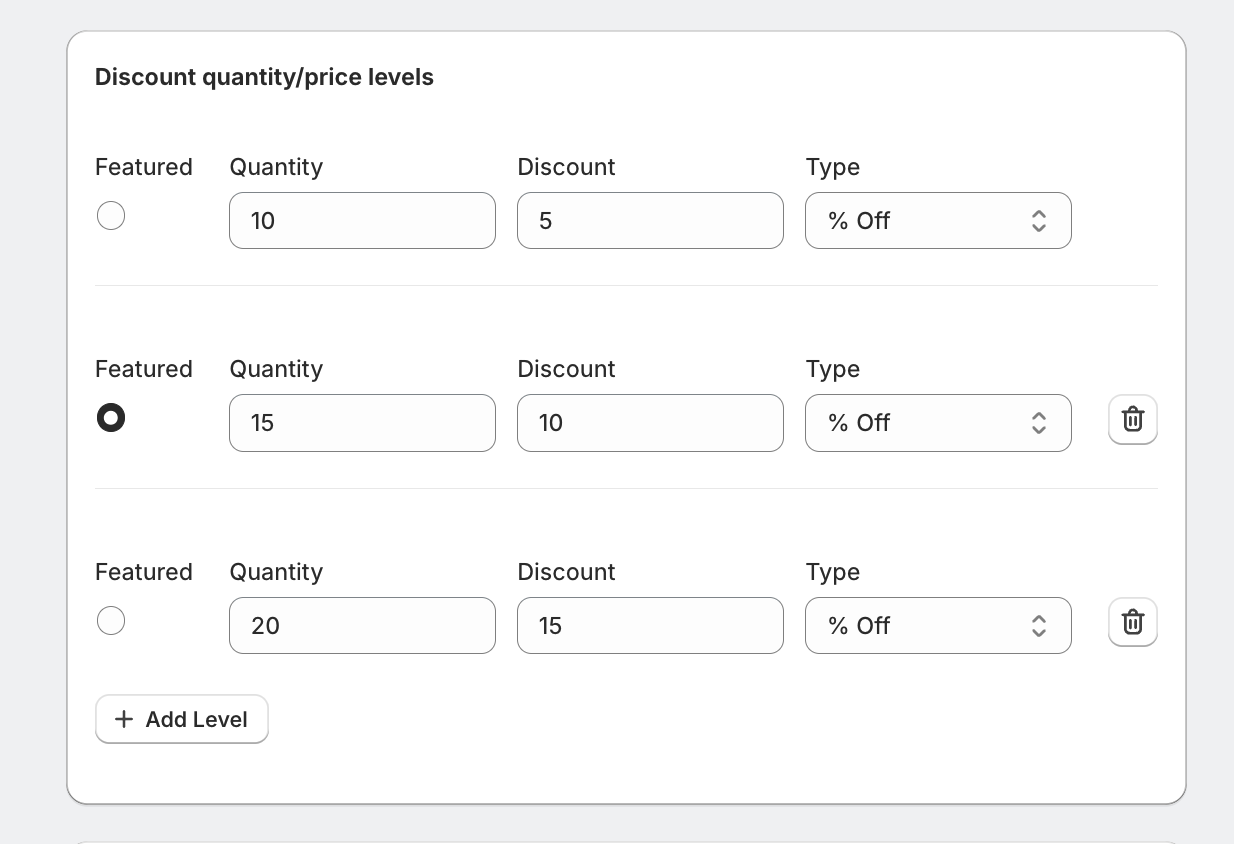Select the Quantity input with value 20
Image resolution: width=1234 pixels, height=844 pixels.
click(x=362, y=626)
